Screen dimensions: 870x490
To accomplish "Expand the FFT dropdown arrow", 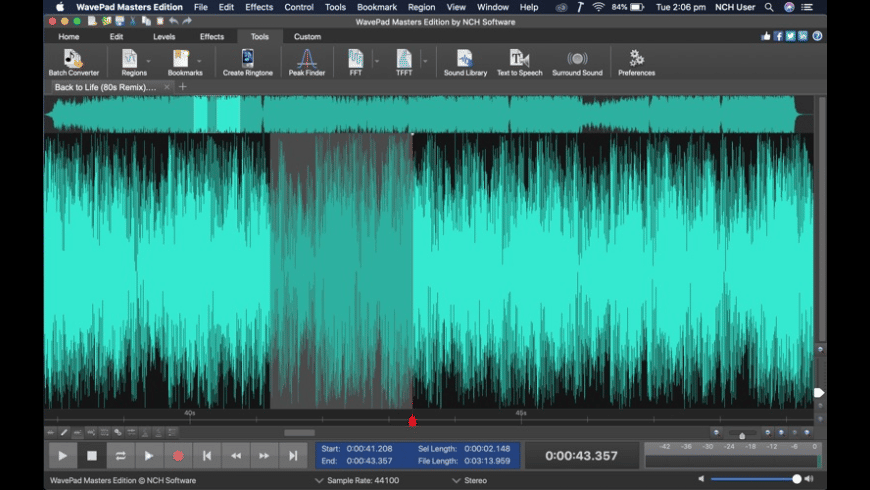I will [377, 61].
